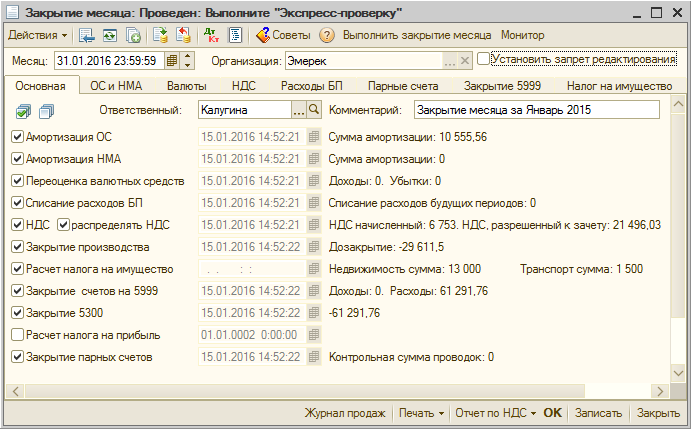Click calendar icon in Закрытие 5300 row
The height and width of the screenshot is (429, 691).
coord(314,313)
